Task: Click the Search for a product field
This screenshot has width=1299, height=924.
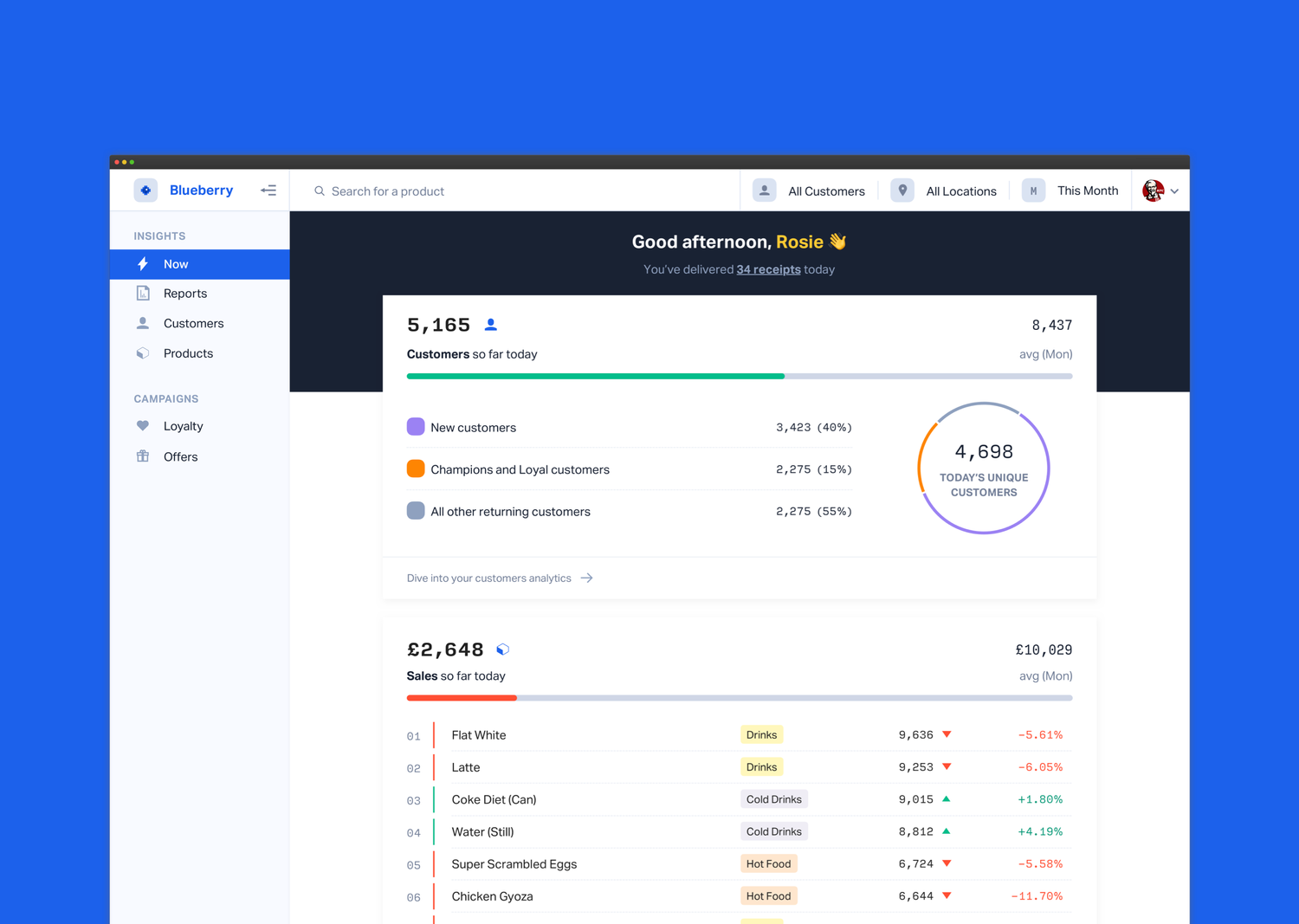Action: click(515, 191)
